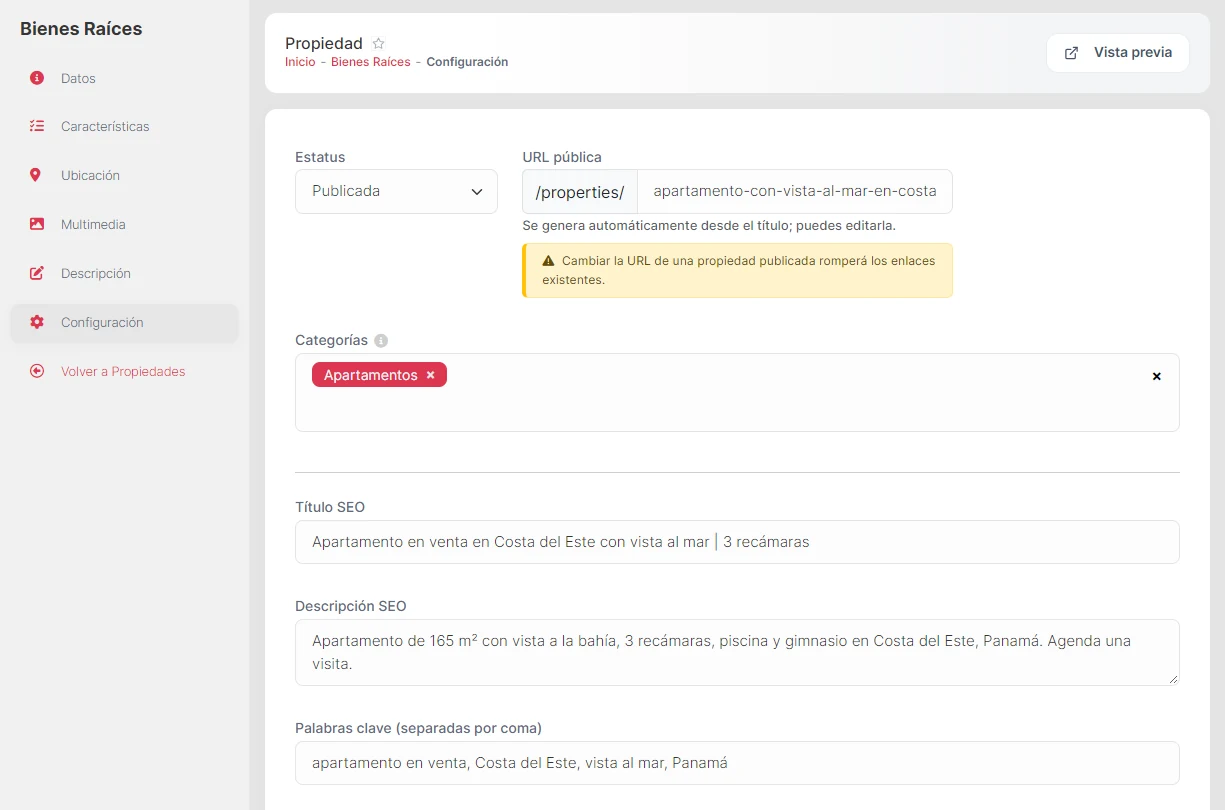Viewport: 1225px width, 810px height.
Task: Click the Vista previa button
Action: coord(1117,53)
